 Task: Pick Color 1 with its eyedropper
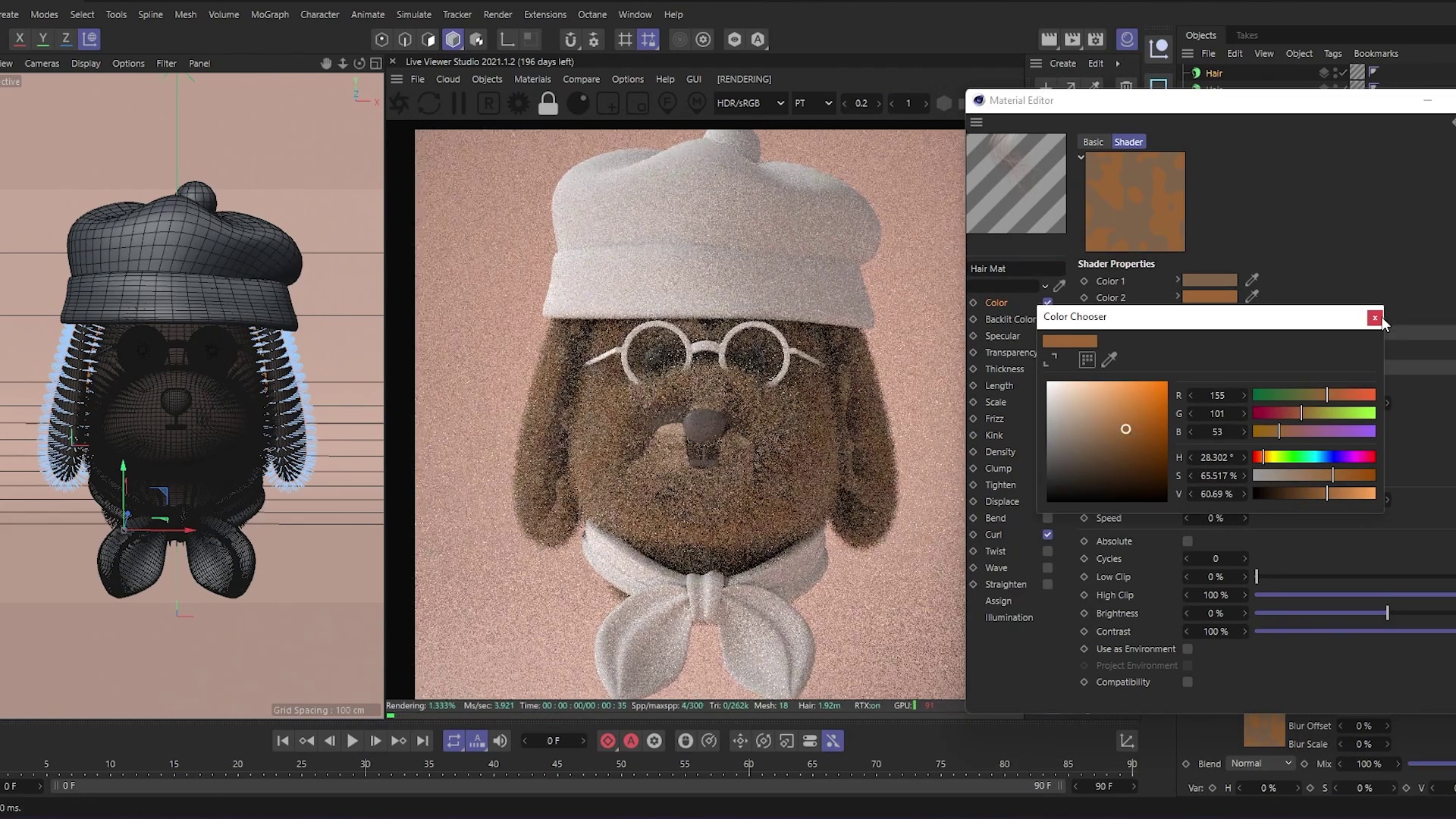(x=1252, y=280)
